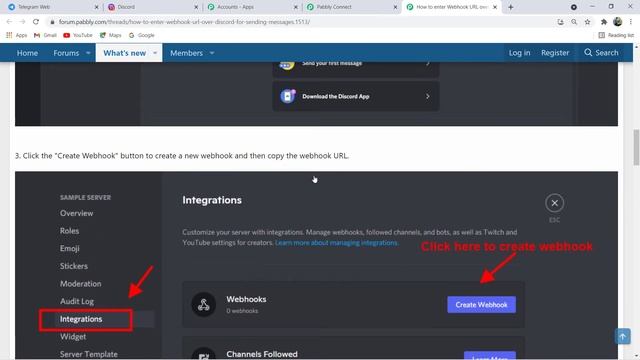640x360 pixels.
Task: Click the Chrome download/install icon in address bar
Action: point(560,22)
